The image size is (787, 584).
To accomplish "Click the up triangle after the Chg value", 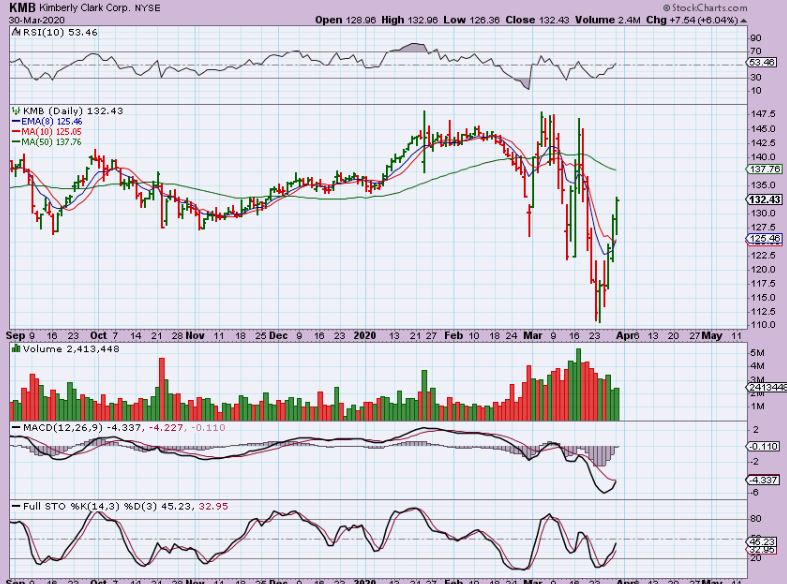I will (743, 21).
